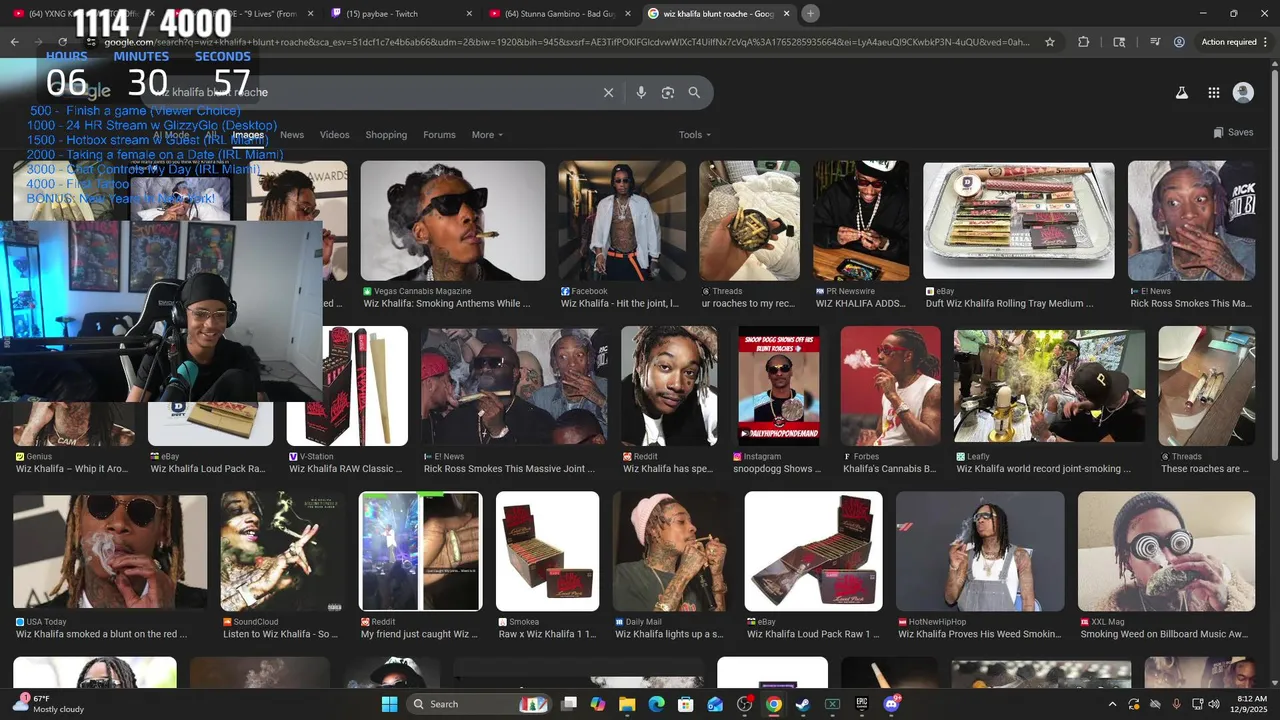Open the Snoop Dogg Instagram thumbnail
This screenshot has width=1280, height=720.
(779, 386)
